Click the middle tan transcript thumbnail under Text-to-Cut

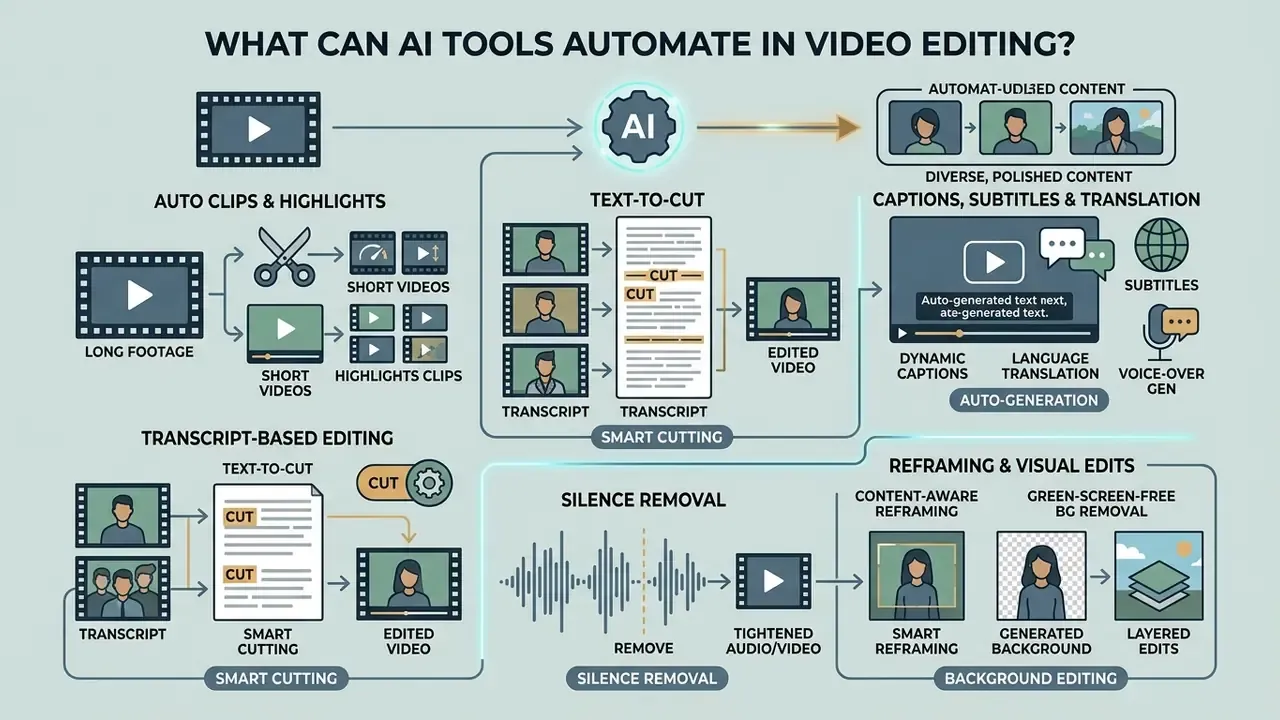click(544, 312)
